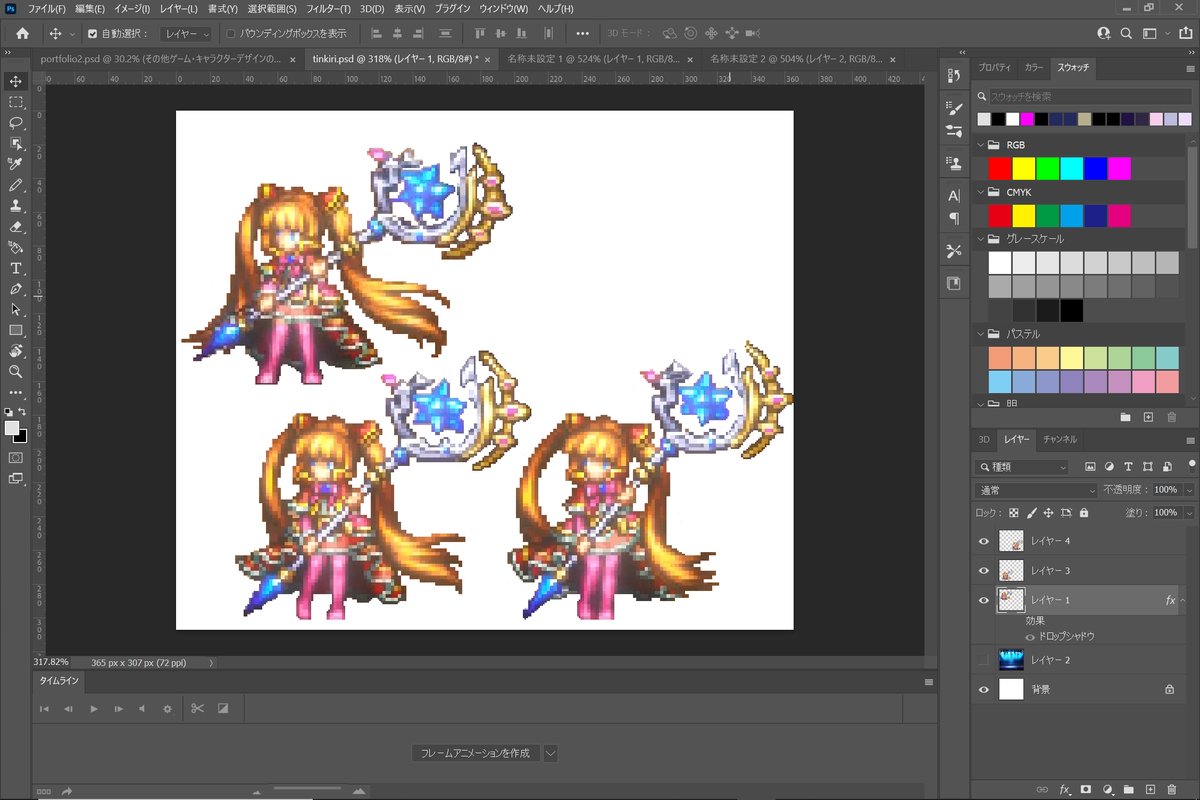Select the Horizontal Type tool
1200x800 pixels.
(16, 268)
